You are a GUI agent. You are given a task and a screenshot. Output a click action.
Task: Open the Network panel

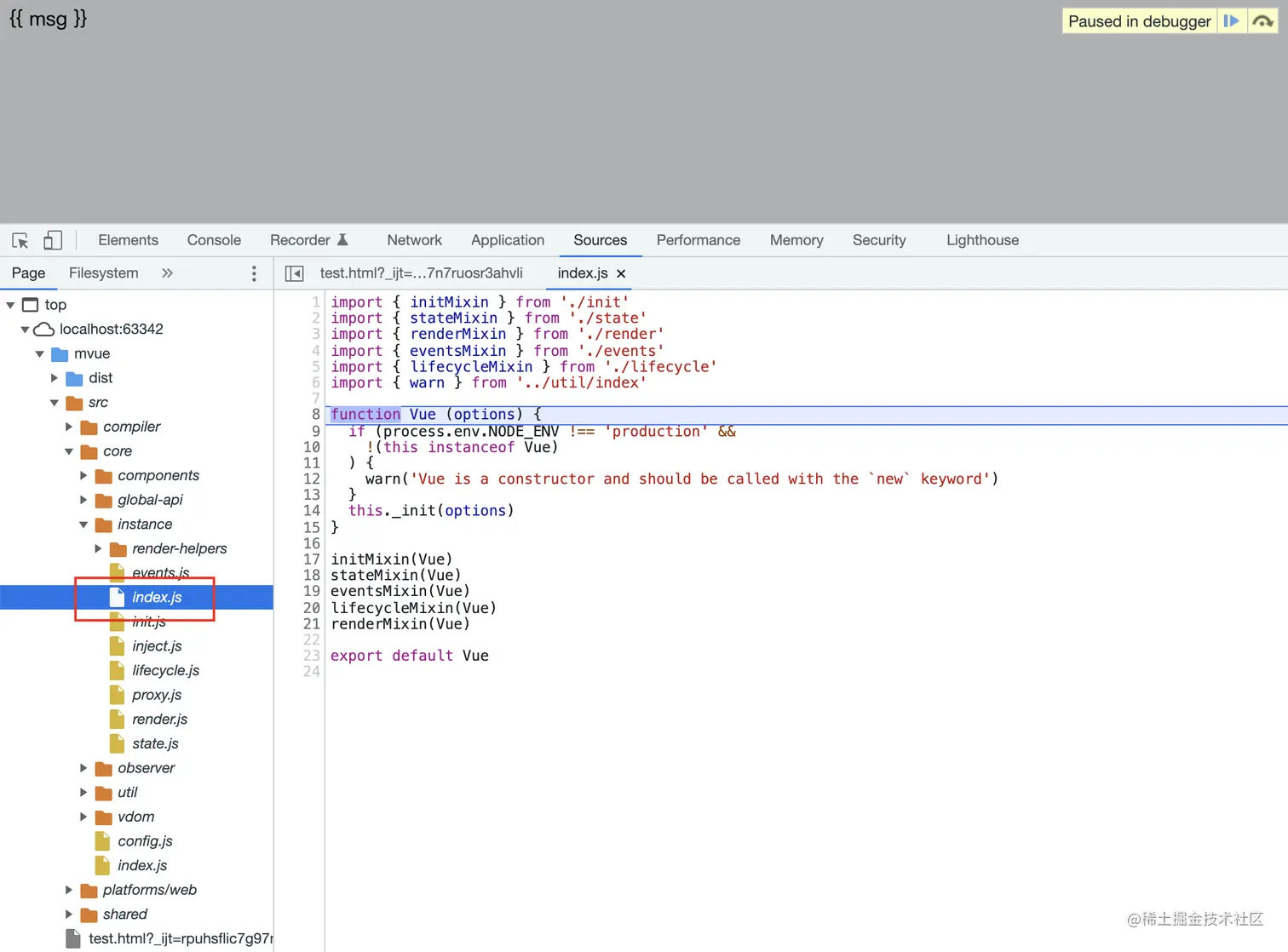(x=414, y=240)
